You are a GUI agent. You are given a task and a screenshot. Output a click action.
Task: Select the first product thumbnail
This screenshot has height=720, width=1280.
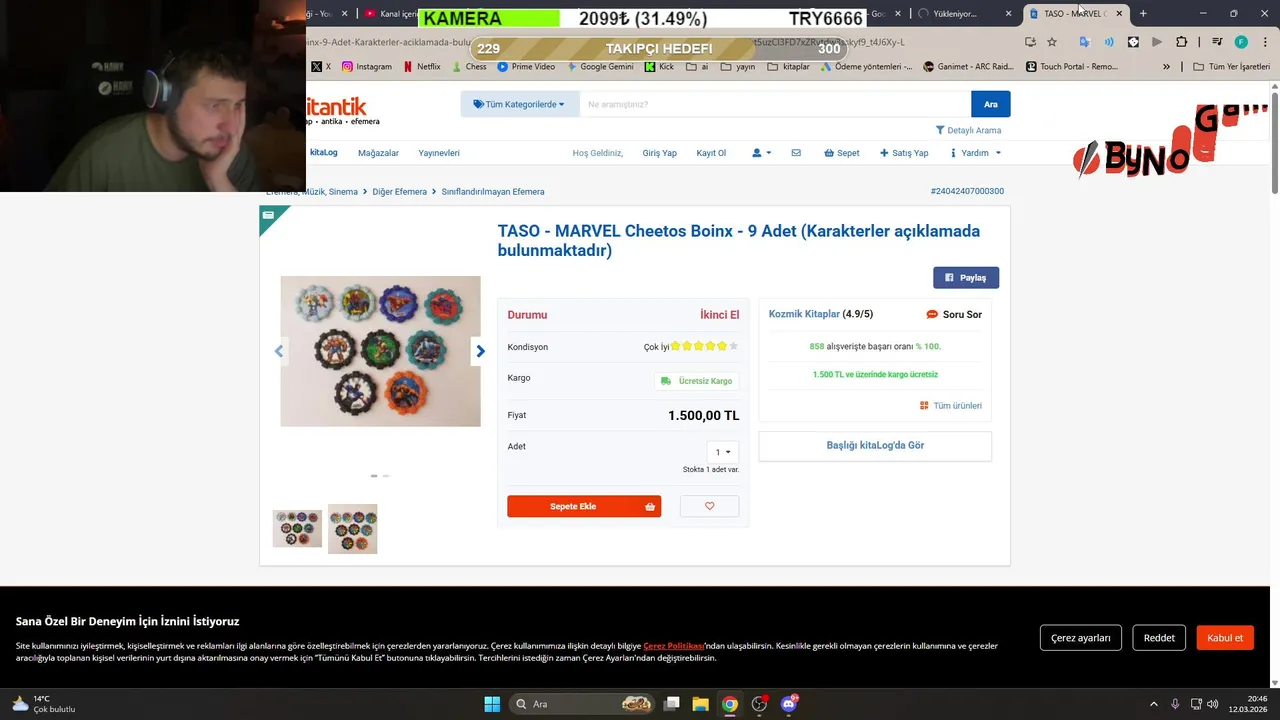click(297, 529)
